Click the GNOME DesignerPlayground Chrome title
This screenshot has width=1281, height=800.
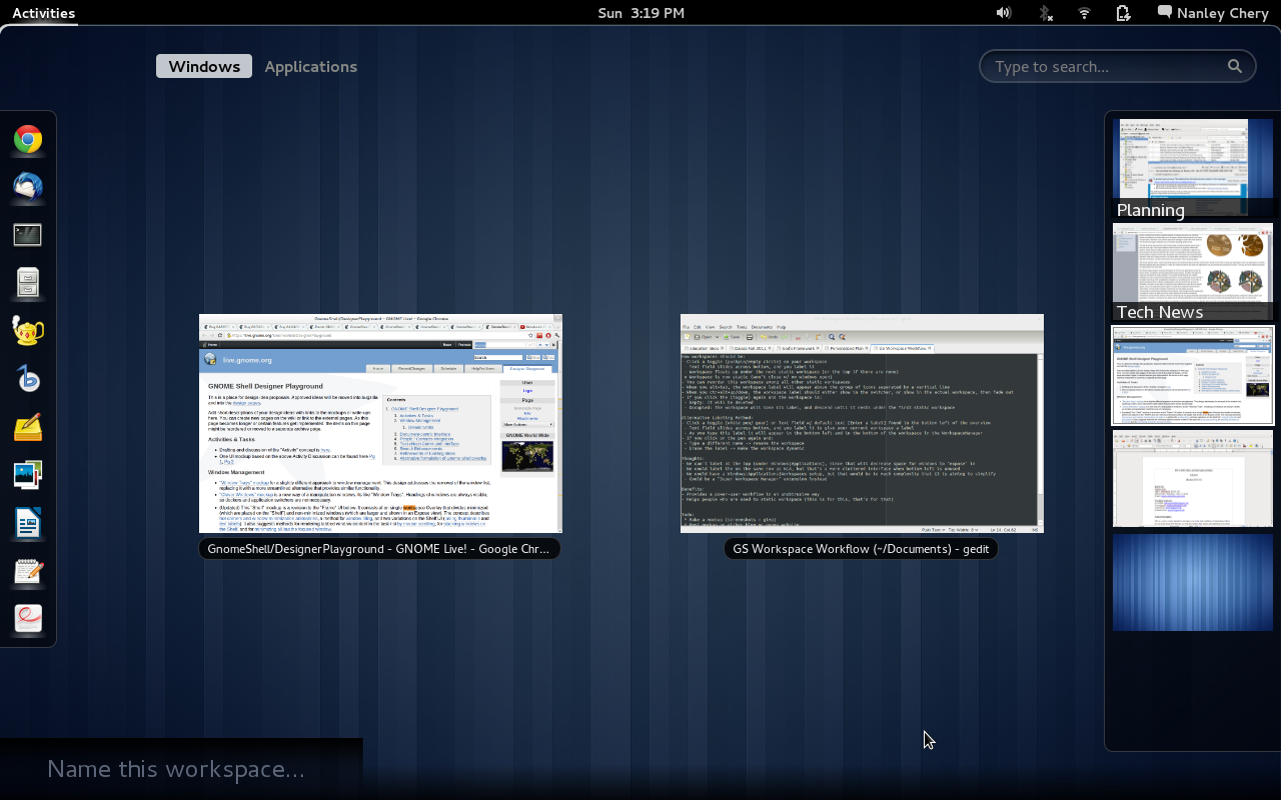(380, 548)
